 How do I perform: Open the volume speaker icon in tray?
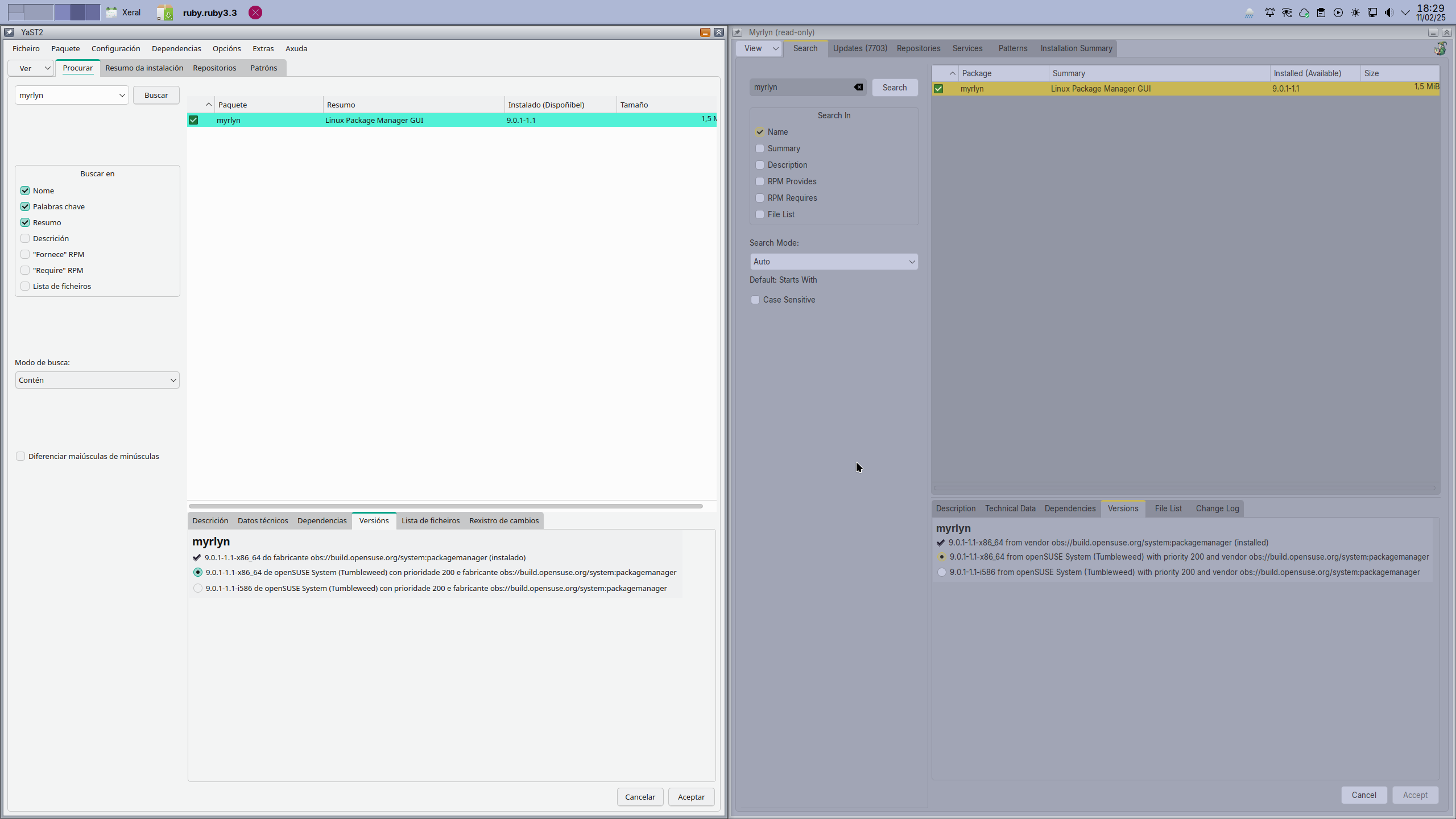[x=1389, y=13]
